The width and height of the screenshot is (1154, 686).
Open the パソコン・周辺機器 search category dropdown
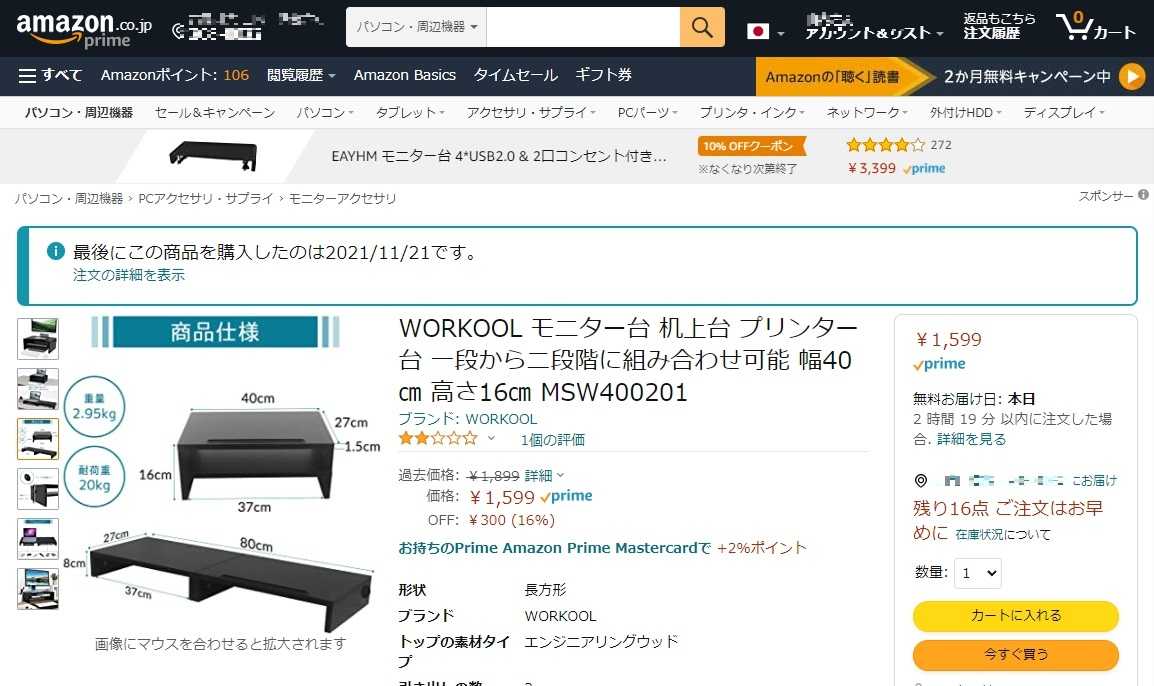coord(417,27)
